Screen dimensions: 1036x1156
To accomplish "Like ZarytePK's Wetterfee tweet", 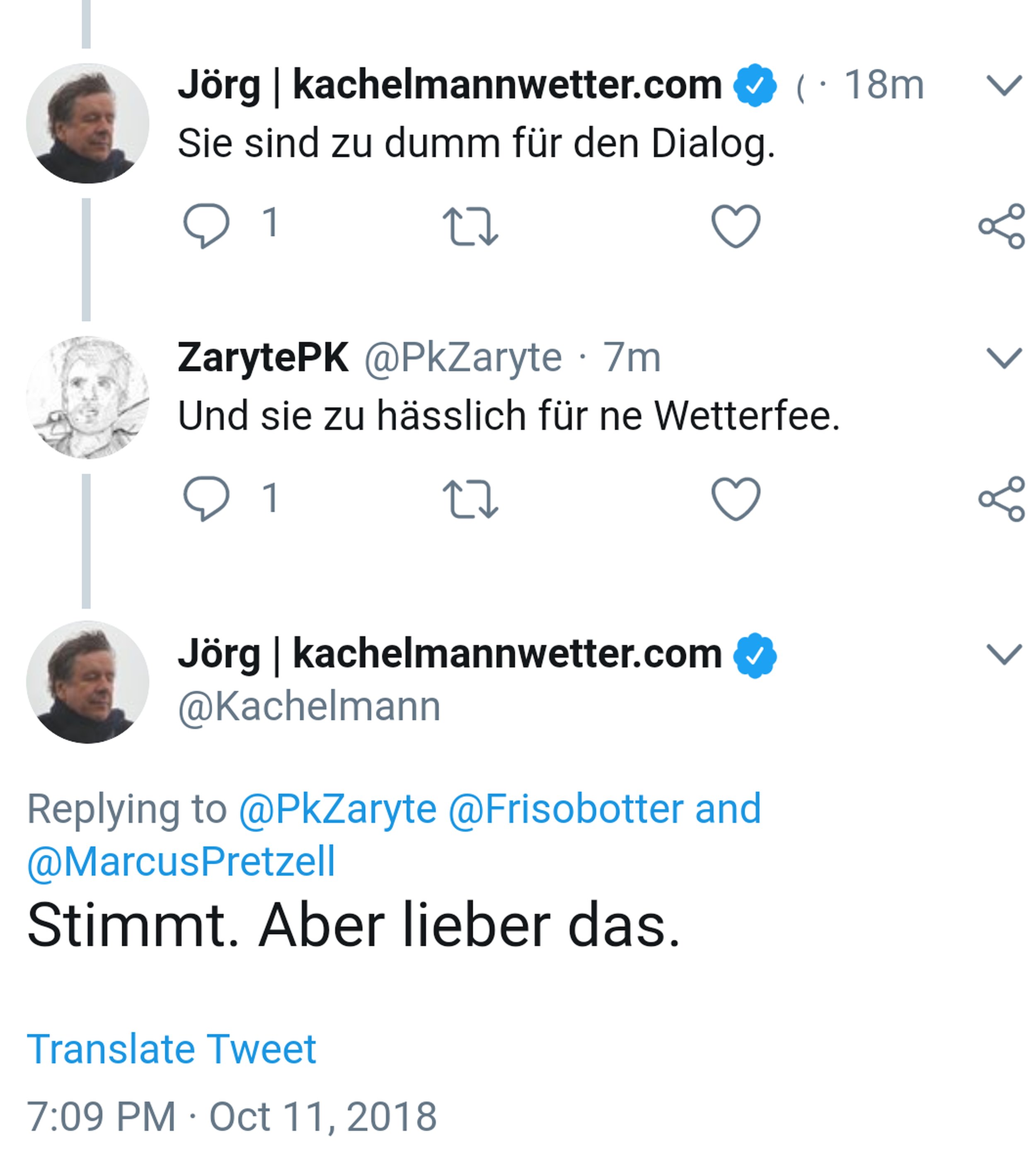I will [x=736, y=498].
